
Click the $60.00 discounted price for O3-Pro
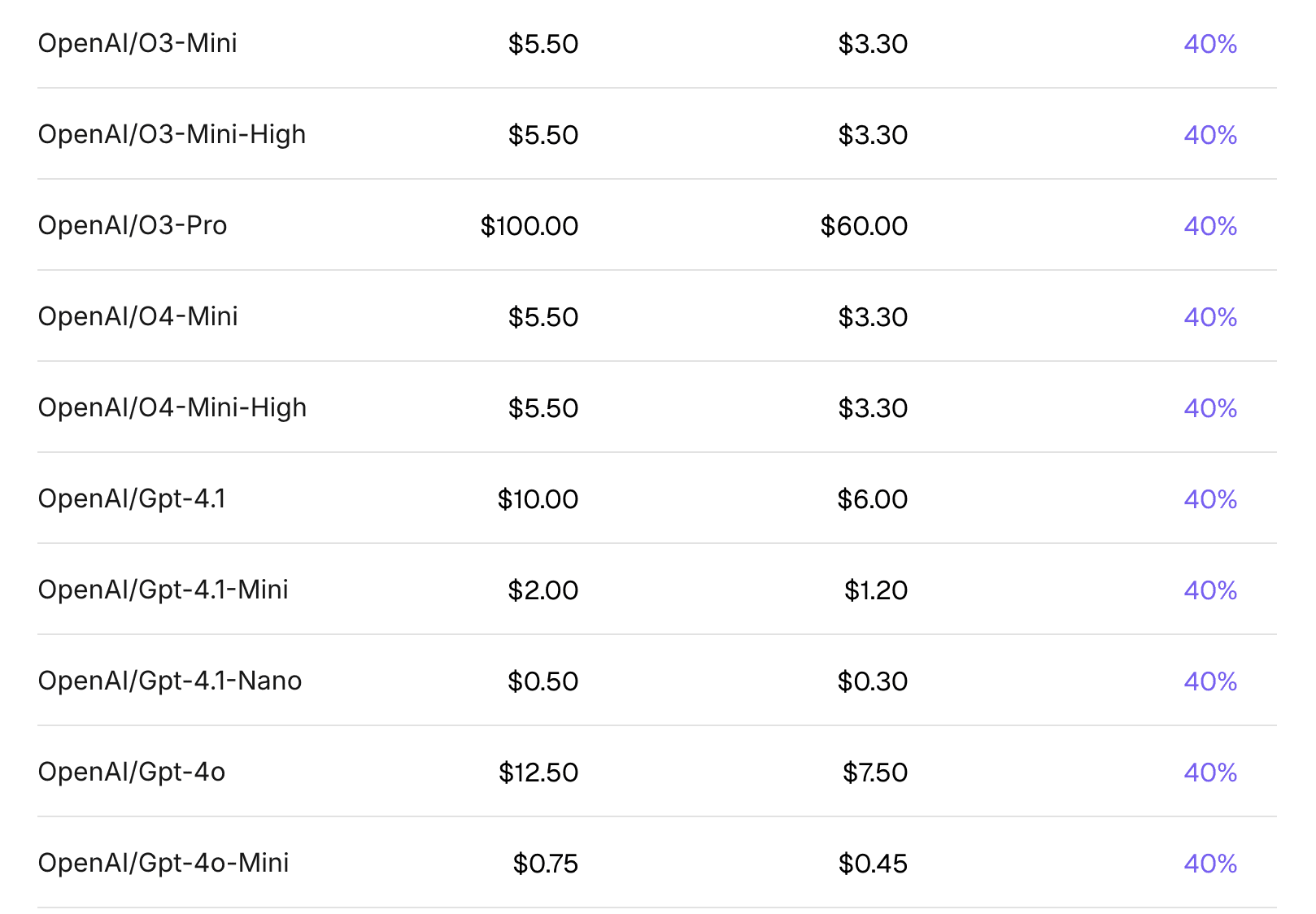(864, 226)
